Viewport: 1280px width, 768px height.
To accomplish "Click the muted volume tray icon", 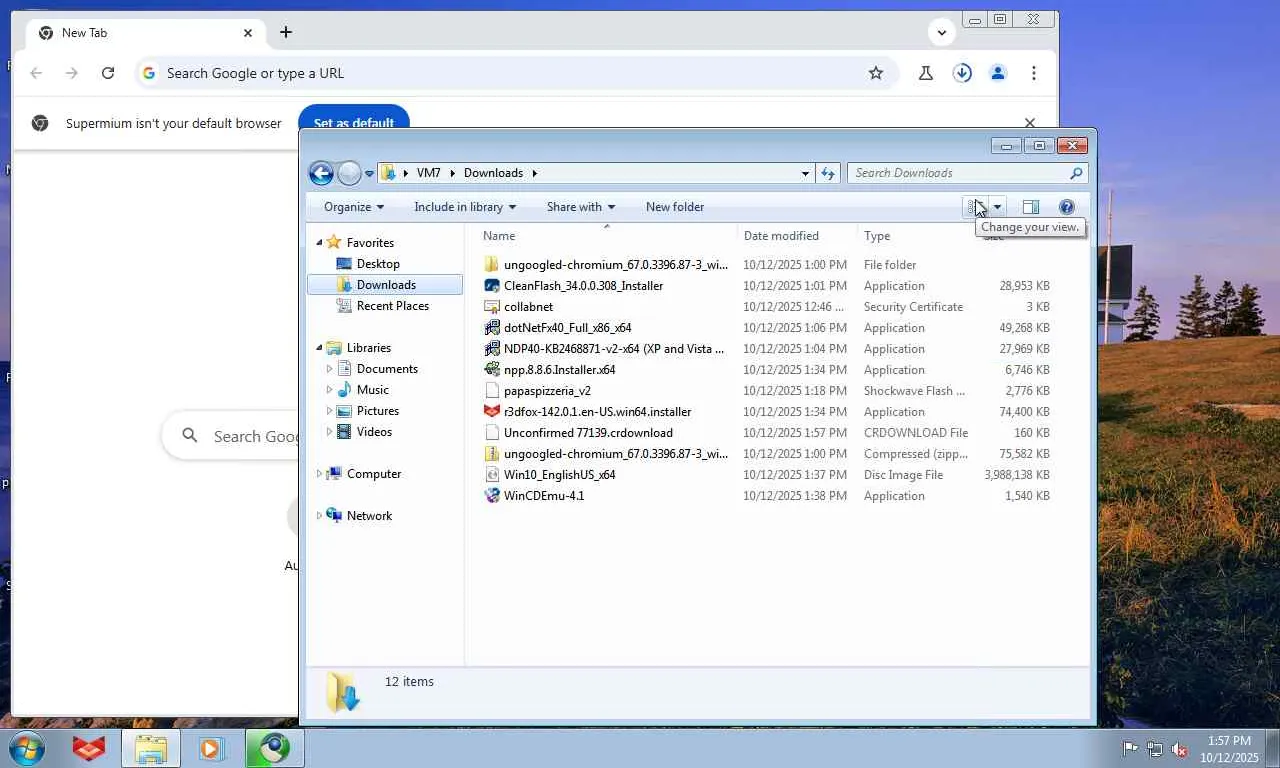I will [1179, 749].
